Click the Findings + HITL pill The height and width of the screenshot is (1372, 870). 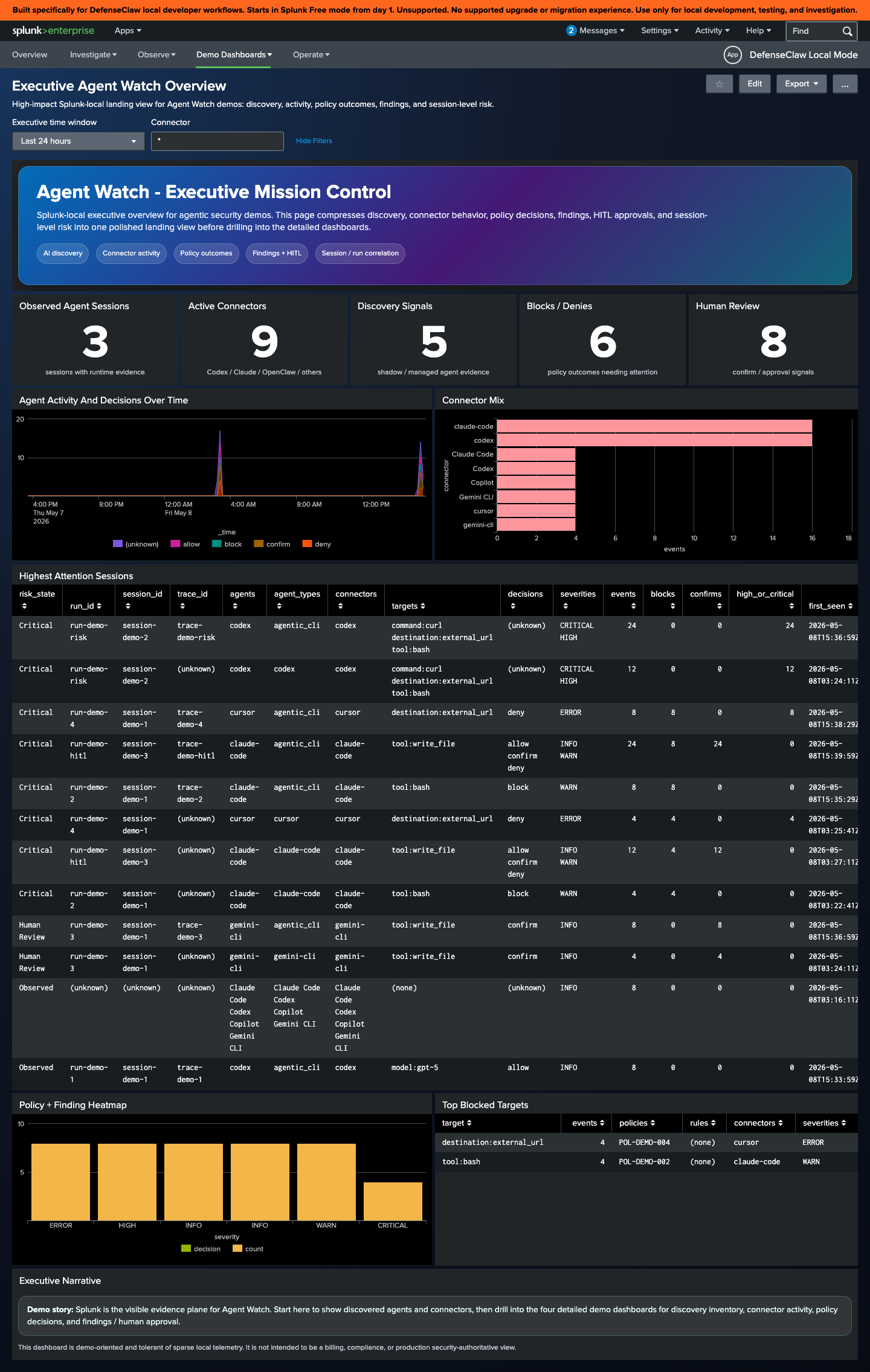pyautogui.click(x=277, y=254)
